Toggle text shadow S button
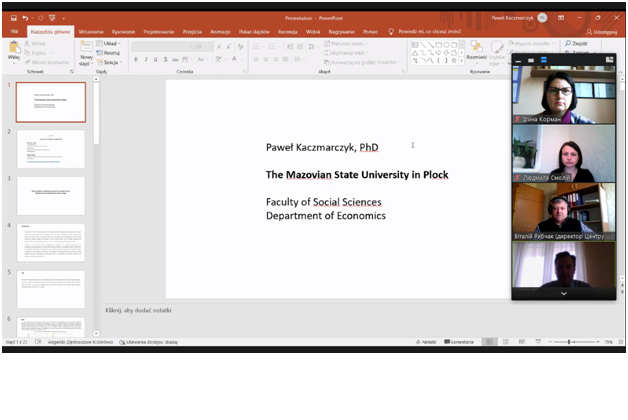The image size is (628, 420). click(165, 59)
